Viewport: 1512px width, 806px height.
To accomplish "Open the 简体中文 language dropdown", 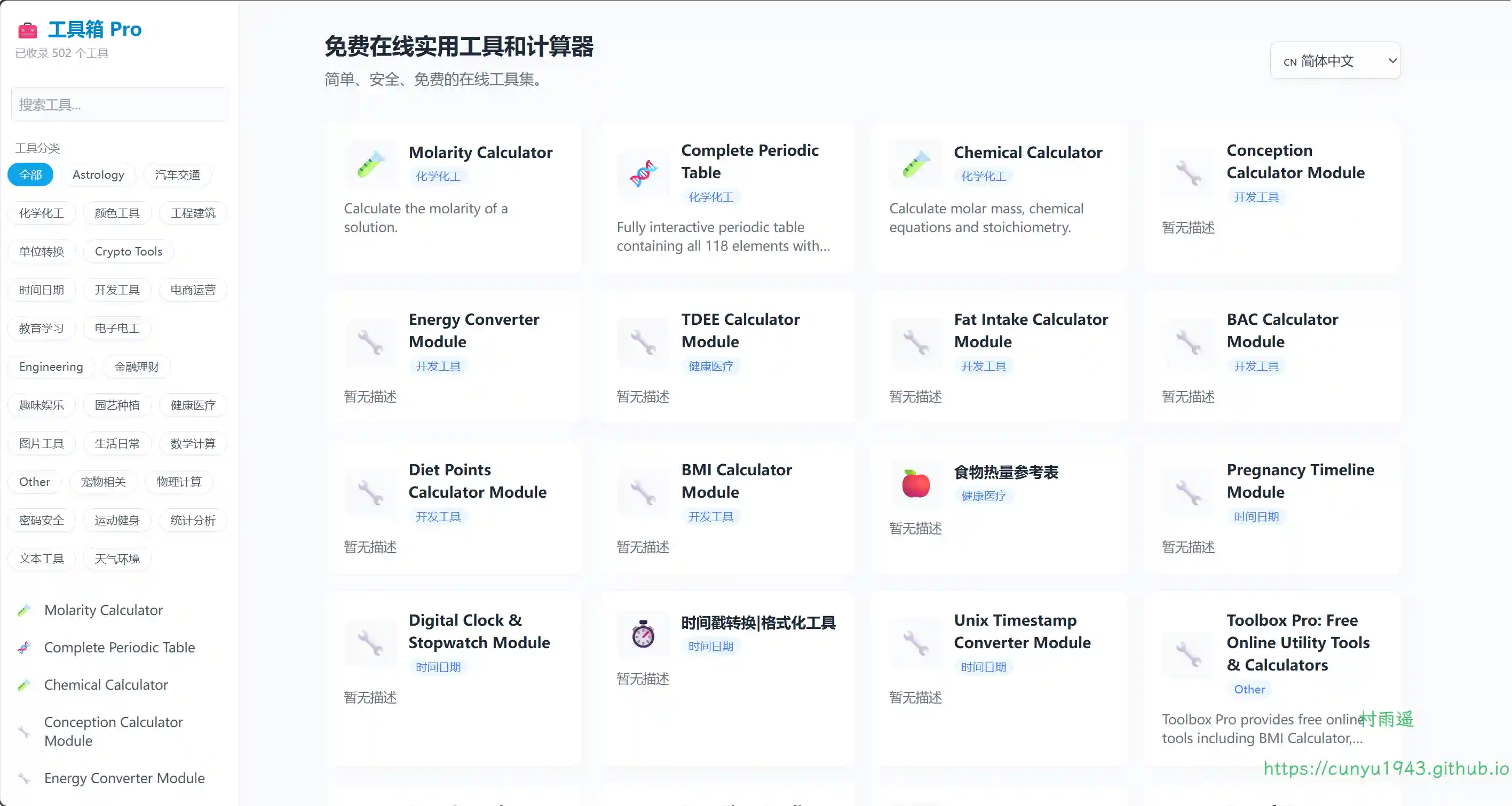I will tap(1335, 60).
